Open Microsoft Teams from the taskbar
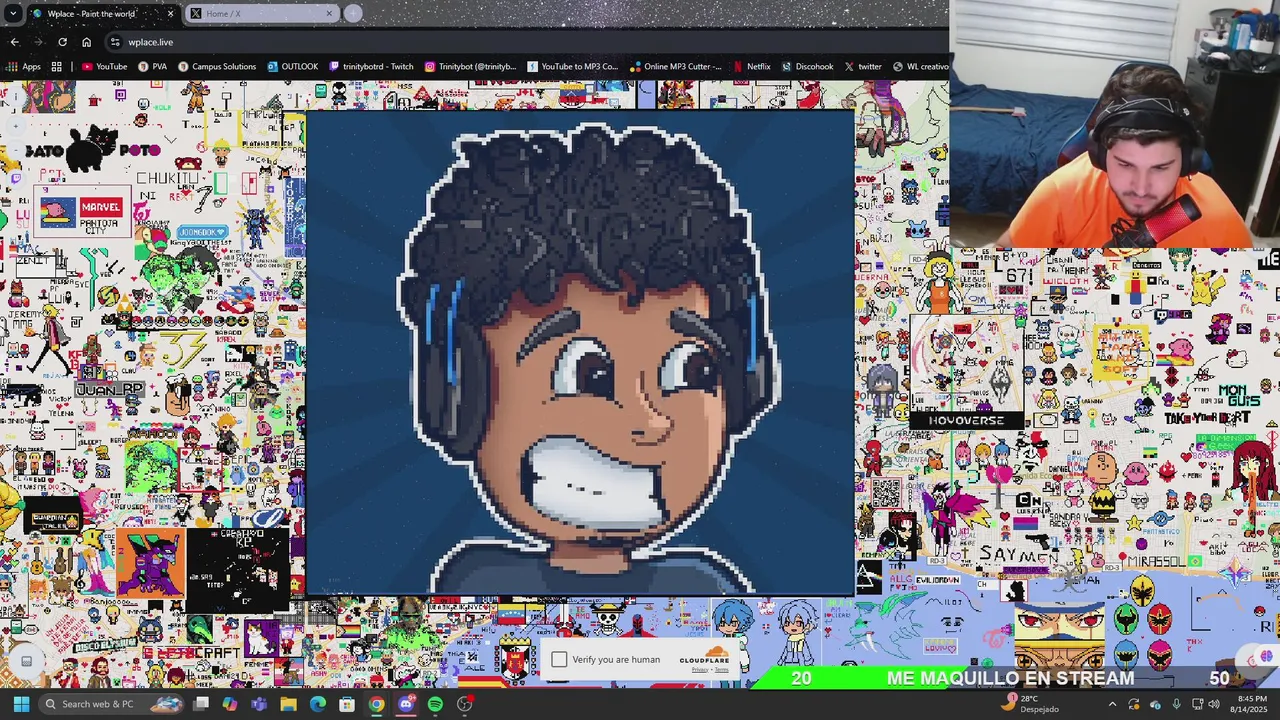 259,704
